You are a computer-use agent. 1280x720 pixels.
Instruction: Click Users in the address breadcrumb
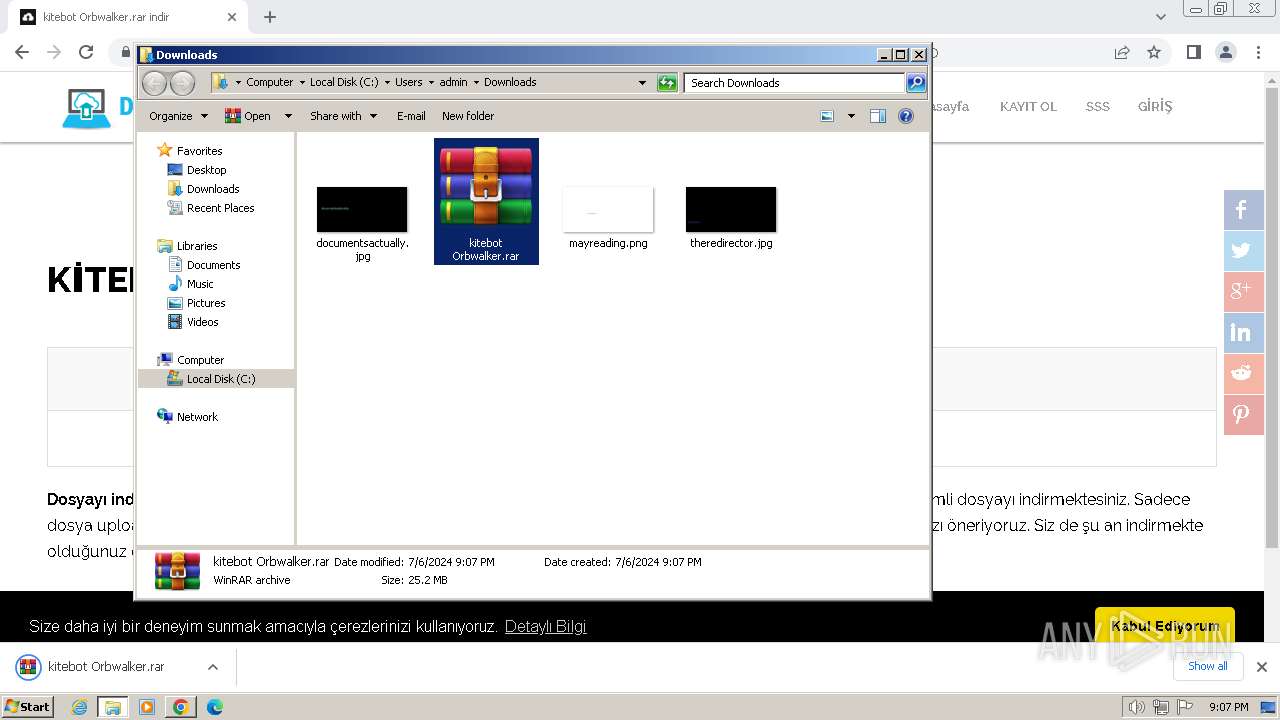pyautogui.click(x=408, y=83)
